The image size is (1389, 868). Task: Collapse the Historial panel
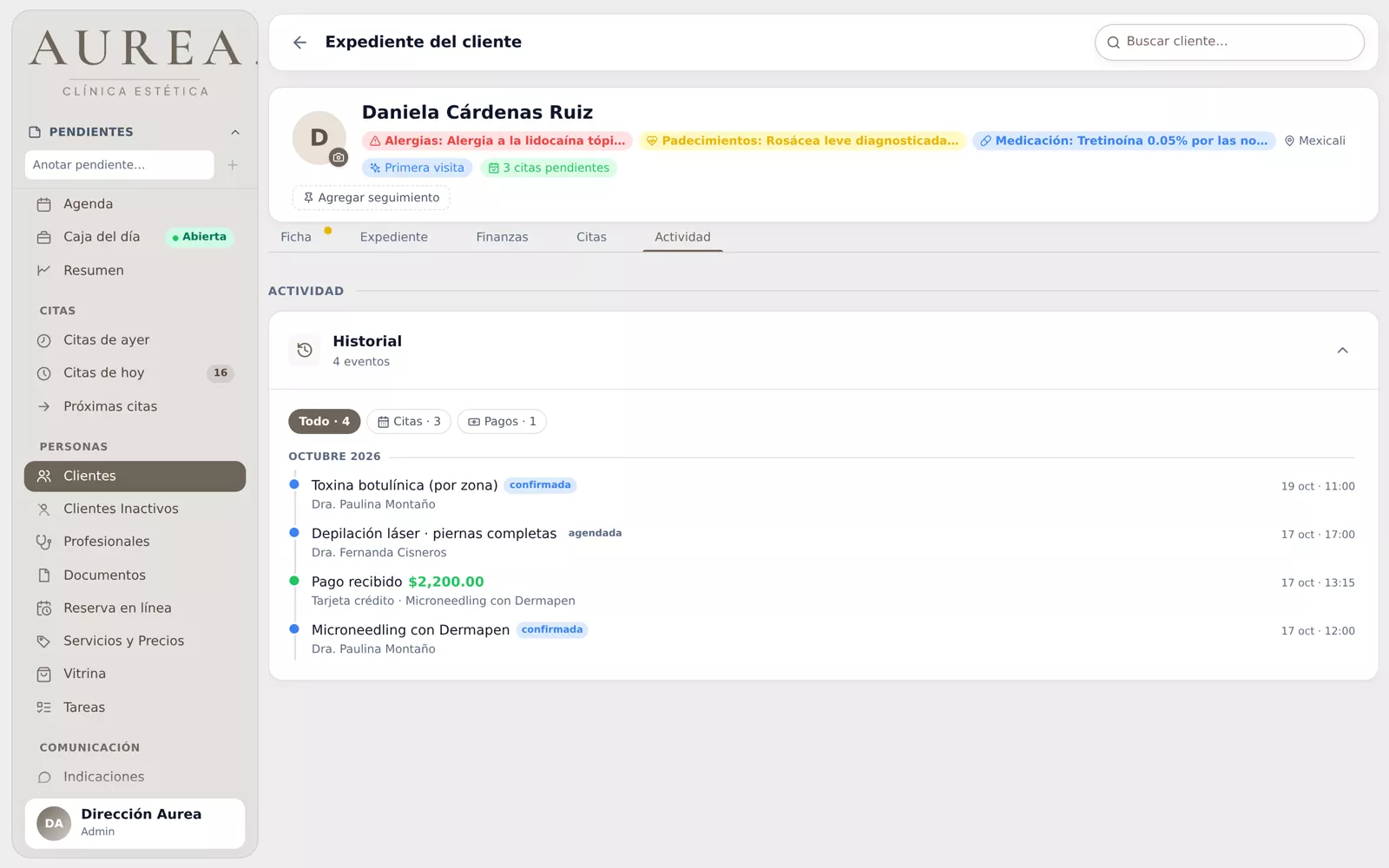pyautogui.click(x=1342, y=351)
